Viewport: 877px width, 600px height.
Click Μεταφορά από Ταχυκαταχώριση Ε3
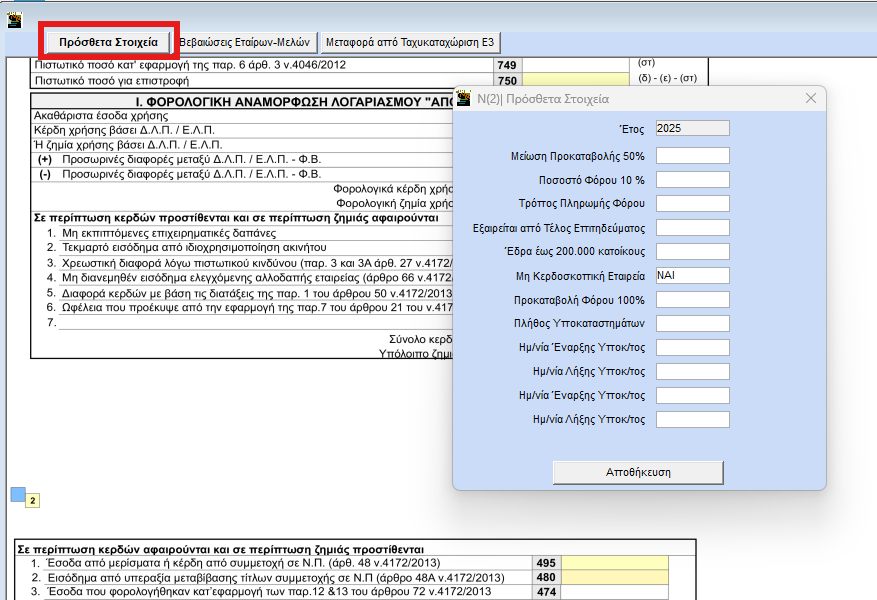(x=410, y=42)
